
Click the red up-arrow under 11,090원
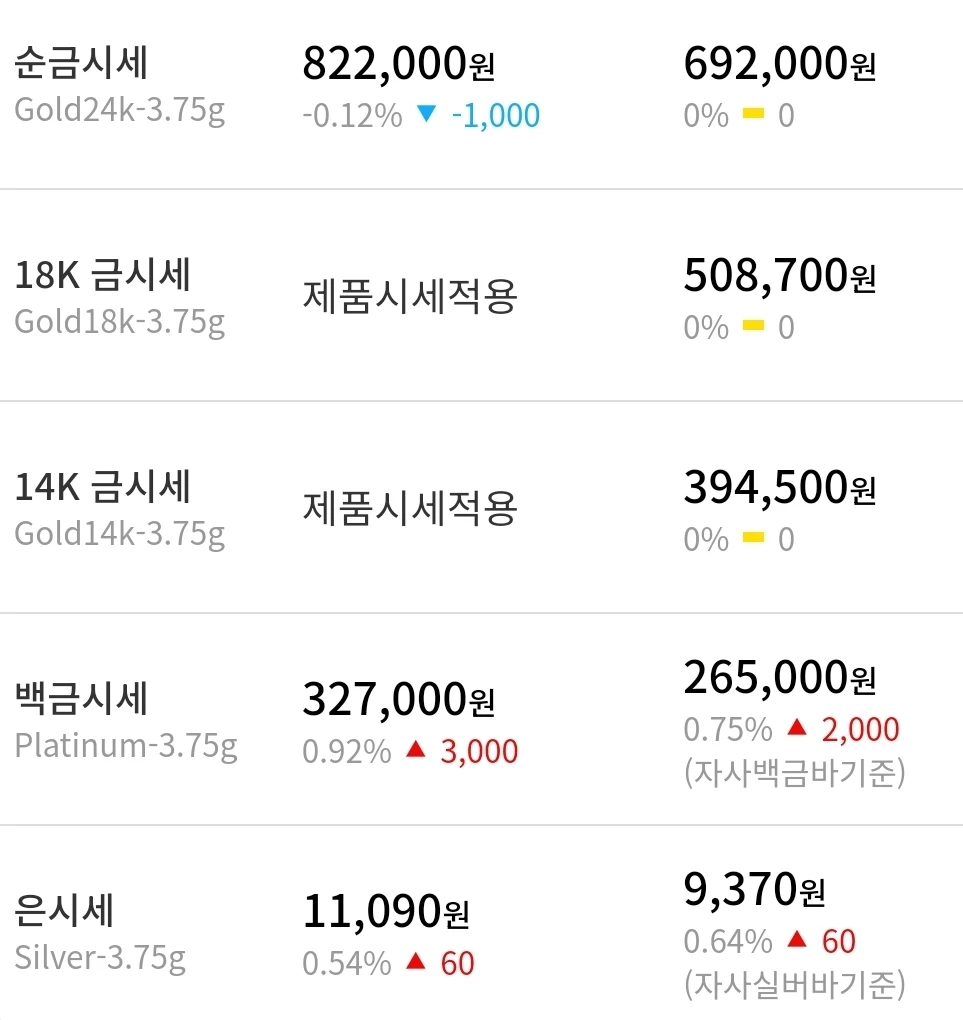(x=416, y=961)
